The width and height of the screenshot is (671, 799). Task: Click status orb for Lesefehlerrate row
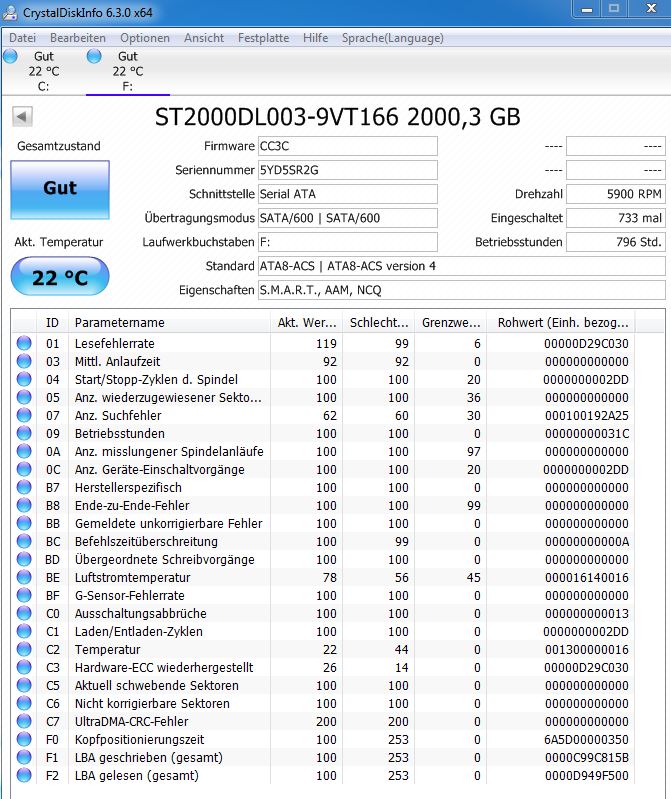[24, 343]
